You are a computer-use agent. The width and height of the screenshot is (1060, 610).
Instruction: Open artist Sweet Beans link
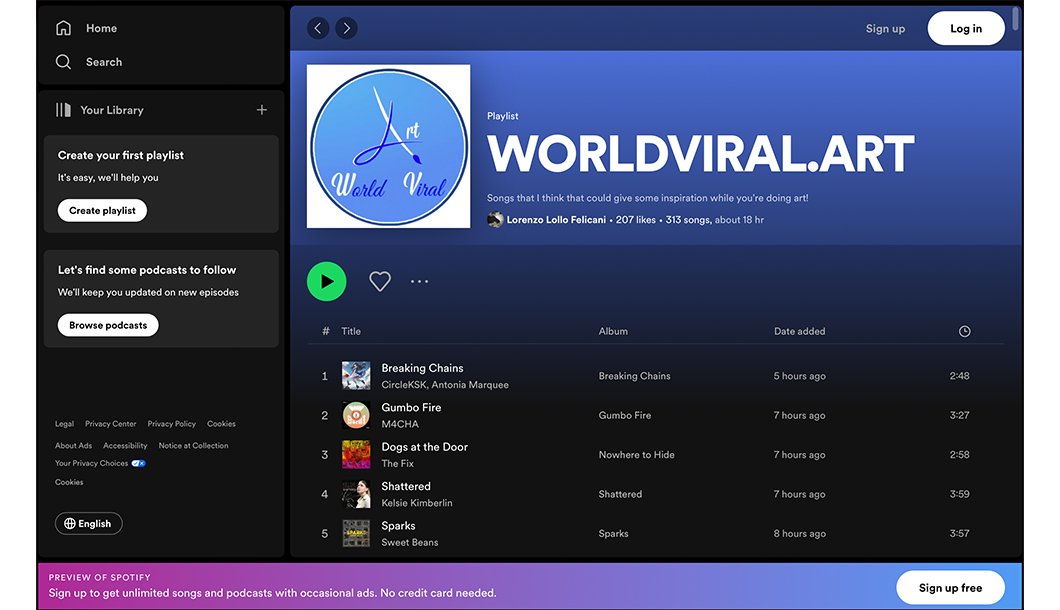coord(410,542)
